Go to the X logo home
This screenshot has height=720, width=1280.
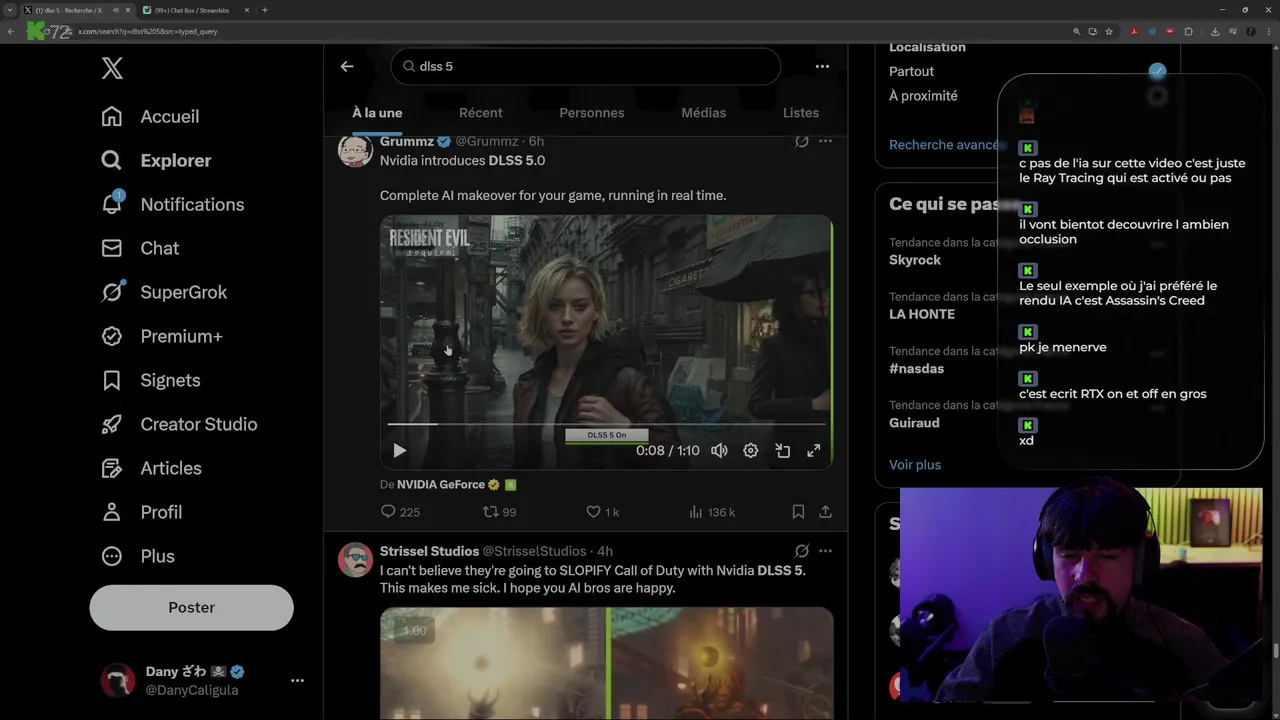112,68
